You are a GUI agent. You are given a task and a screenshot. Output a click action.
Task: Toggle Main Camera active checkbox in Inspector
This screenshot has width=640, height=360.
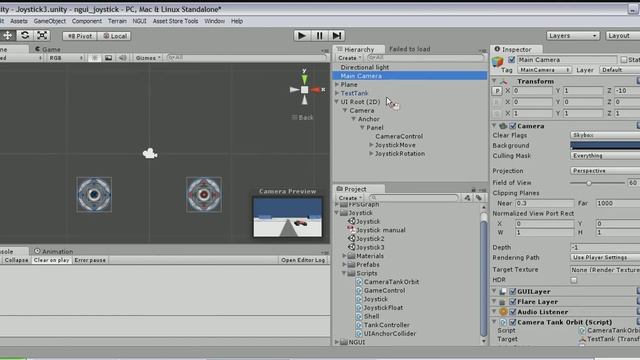point(511,60)
